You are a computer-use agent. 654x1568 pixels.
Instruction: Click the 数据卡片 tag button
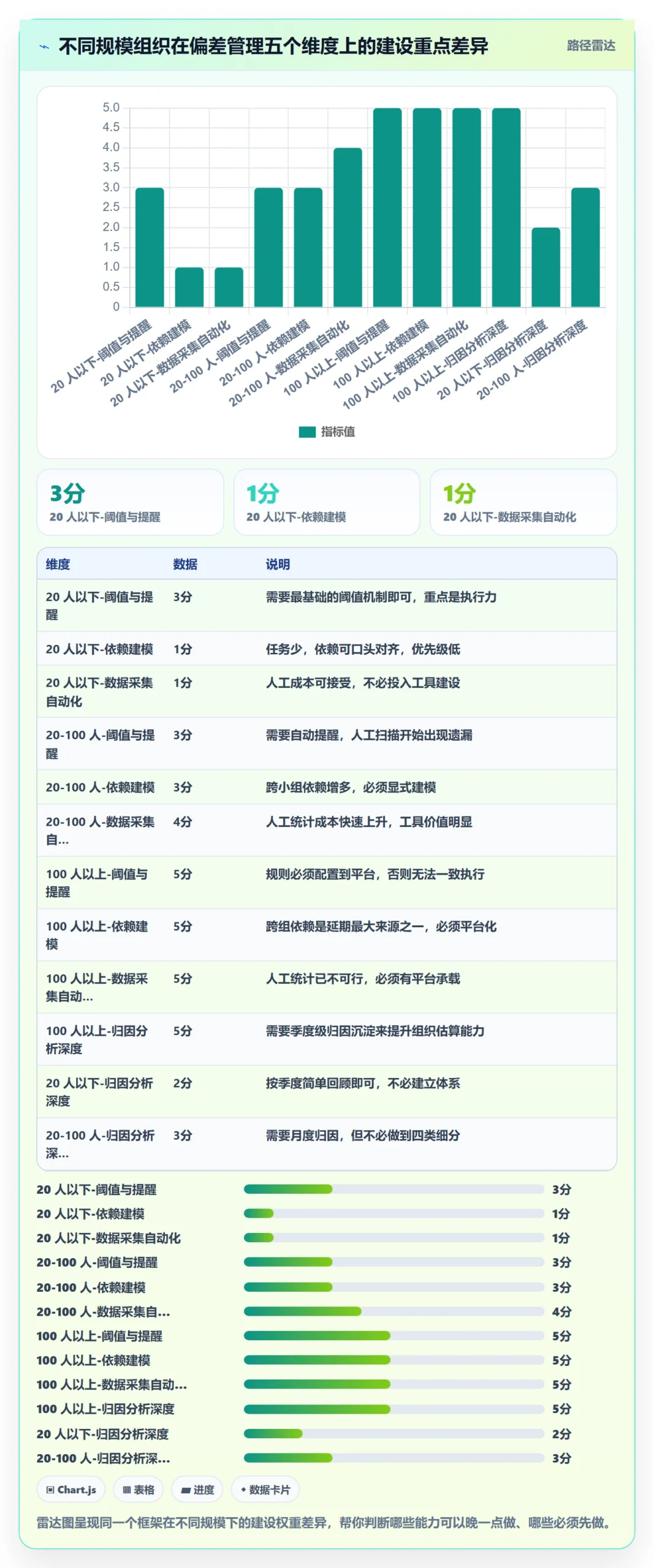point(265,1490)
